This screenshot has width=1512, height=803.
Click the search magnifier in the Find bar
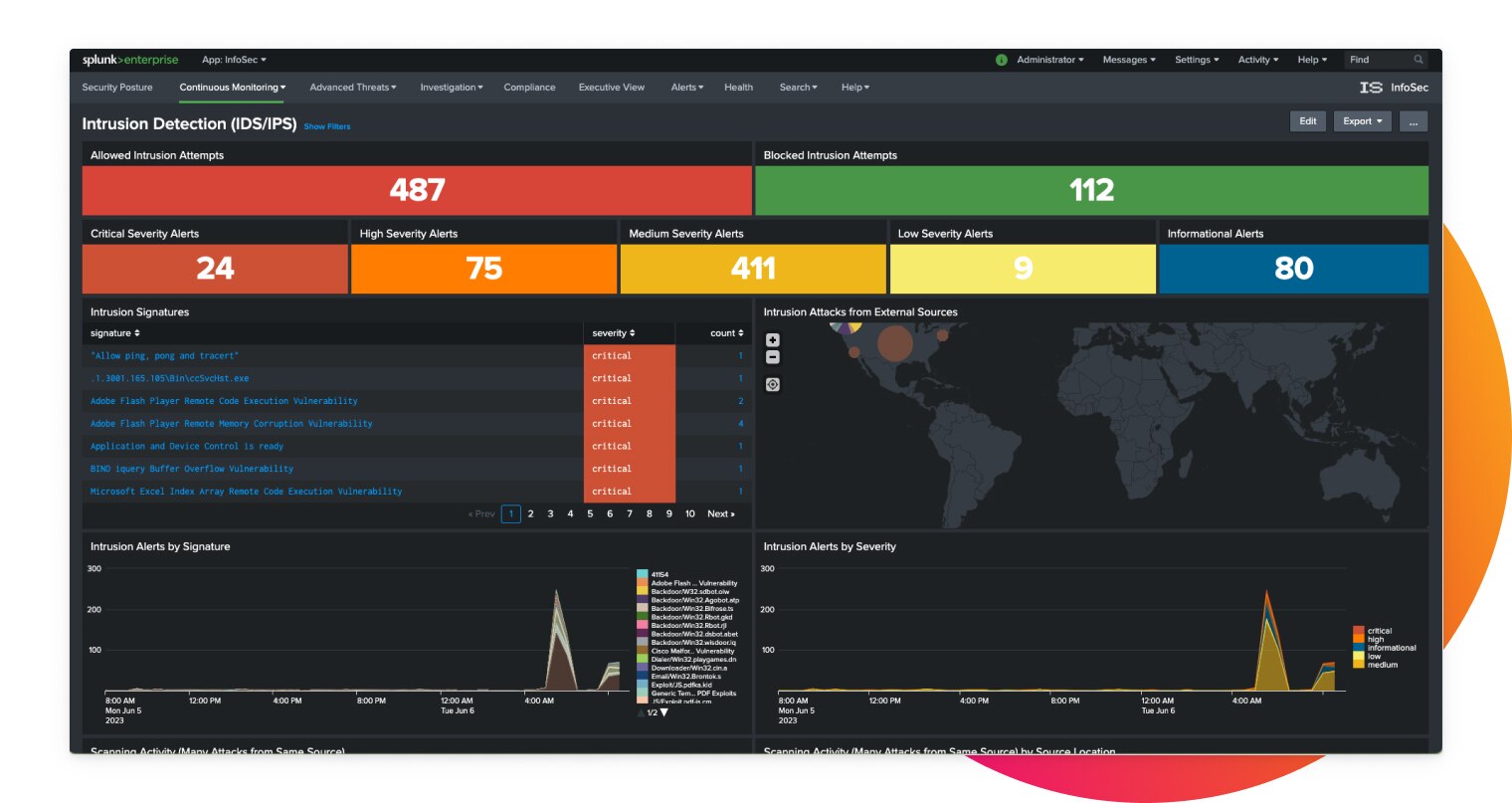[x=1417, y=60]
